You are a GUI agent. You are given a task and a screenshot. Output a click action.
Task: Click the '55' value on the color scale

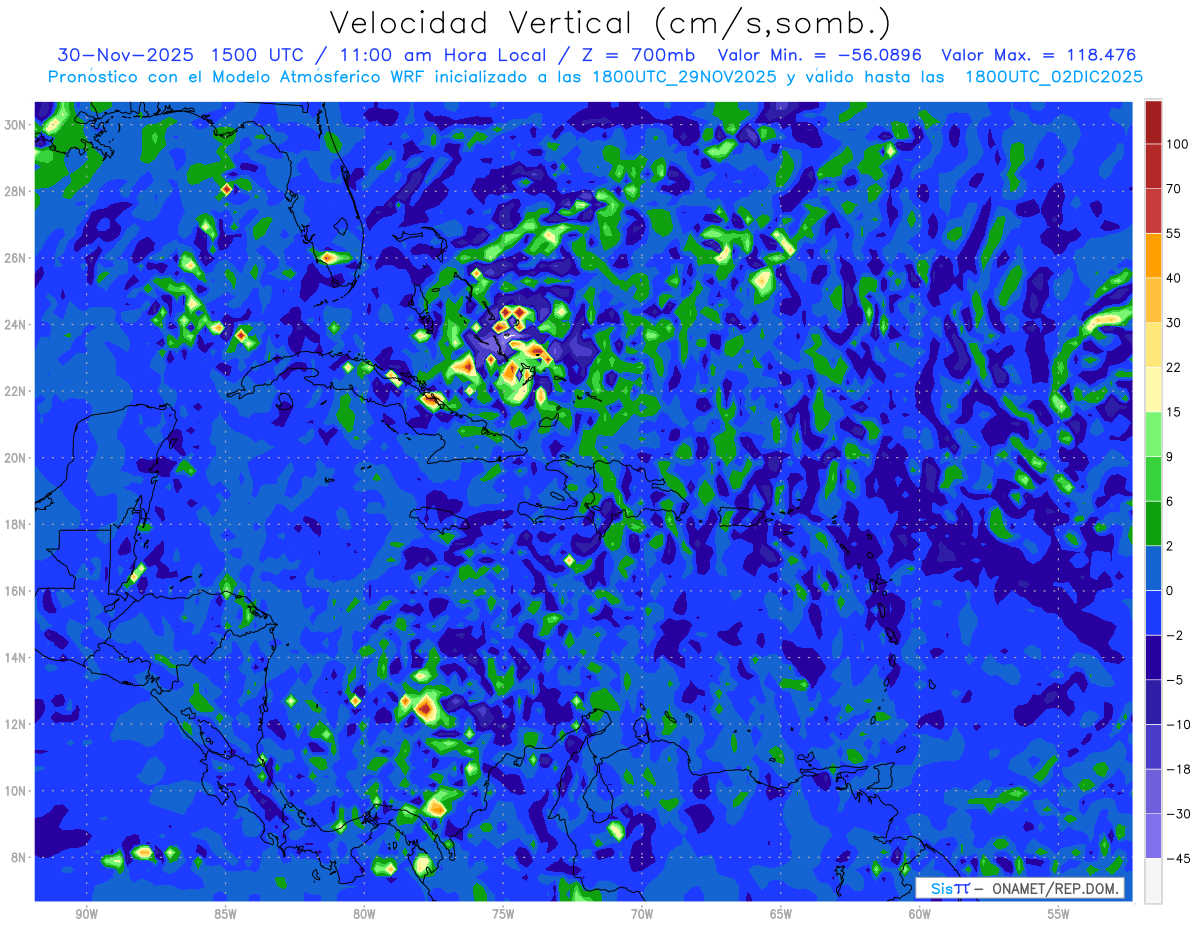[1174, 234]
